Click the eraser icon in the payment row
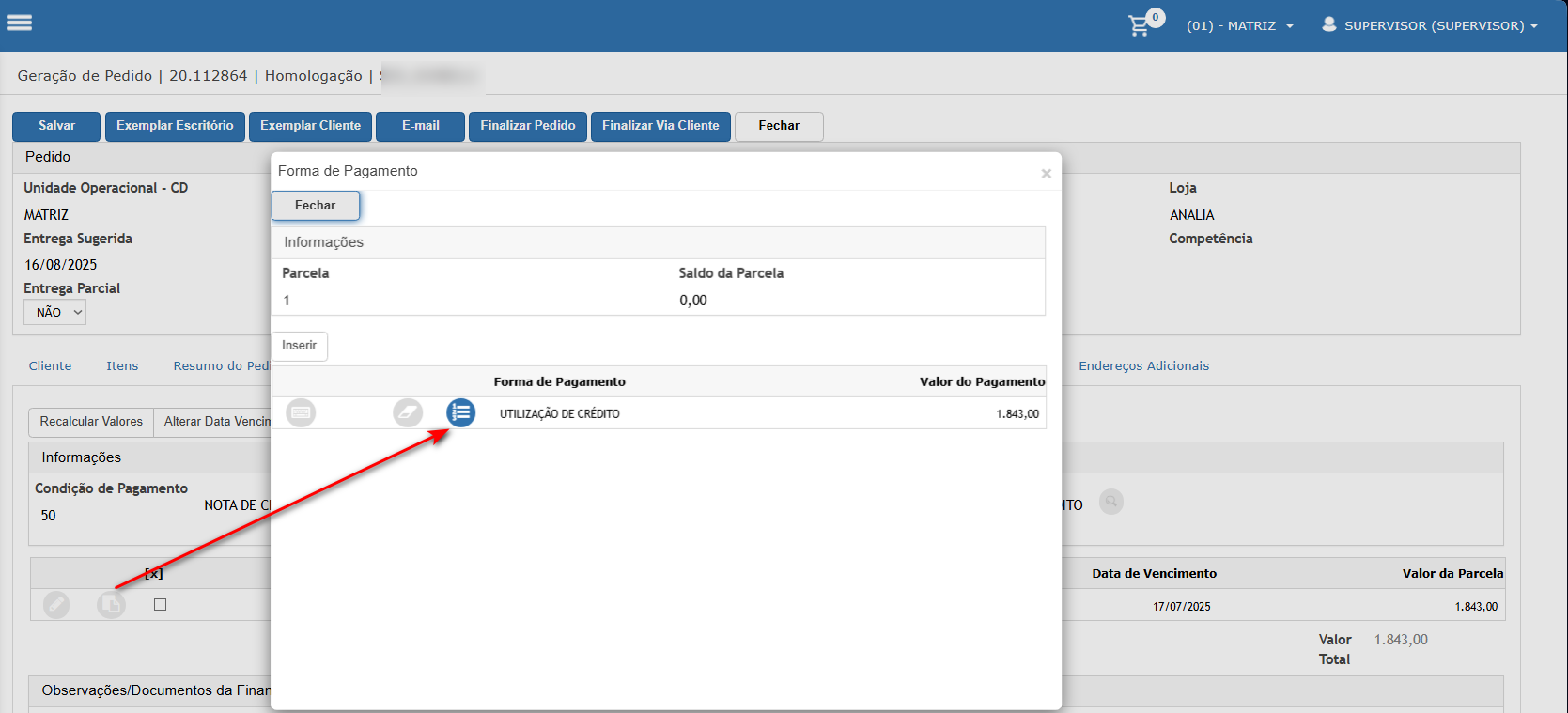This screenshot has width=1568, height=713. [x=408, y=412]
